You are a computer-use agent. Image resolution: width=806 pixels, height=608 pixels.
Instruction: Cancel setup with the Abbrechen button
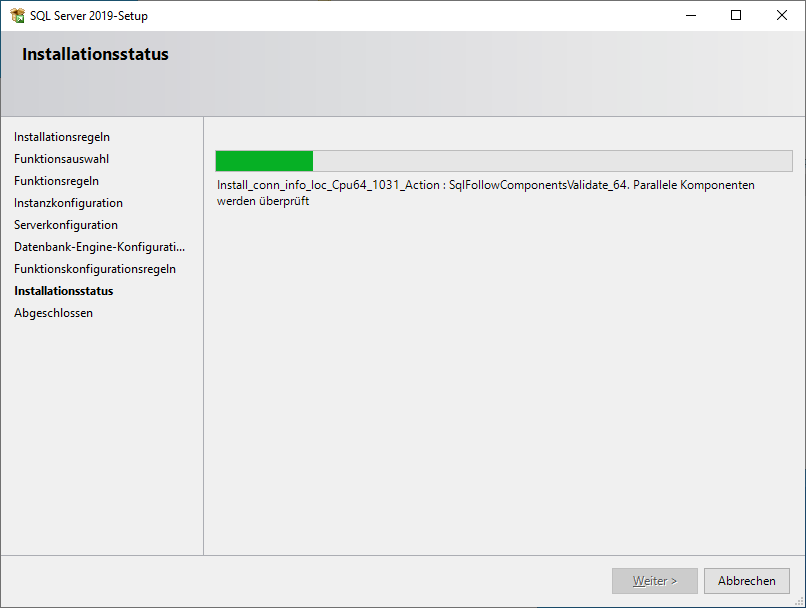click(746, 581)
